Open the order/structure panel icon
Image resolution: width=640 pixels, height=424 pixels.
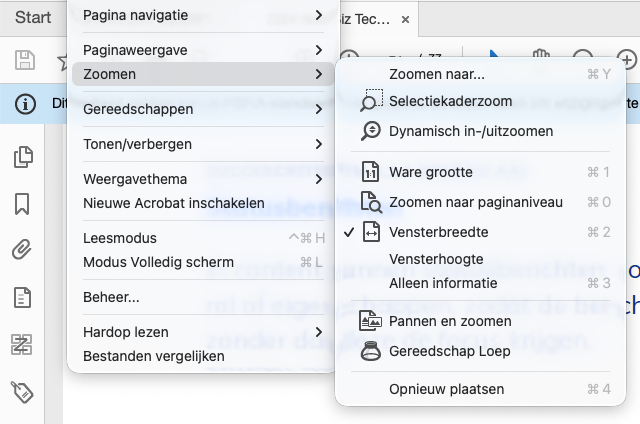[22, 344]
